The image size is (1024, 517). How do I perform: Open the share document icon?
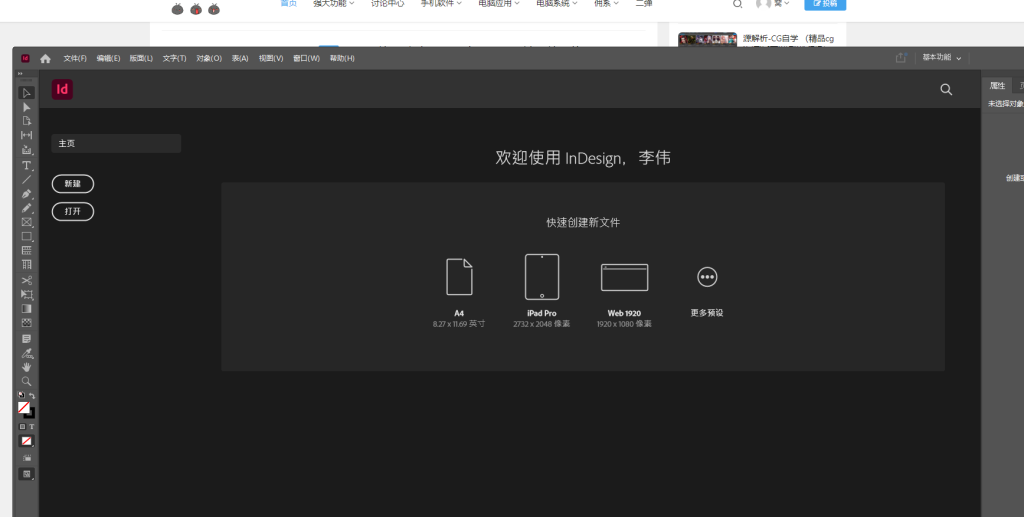tap(901, 57)
